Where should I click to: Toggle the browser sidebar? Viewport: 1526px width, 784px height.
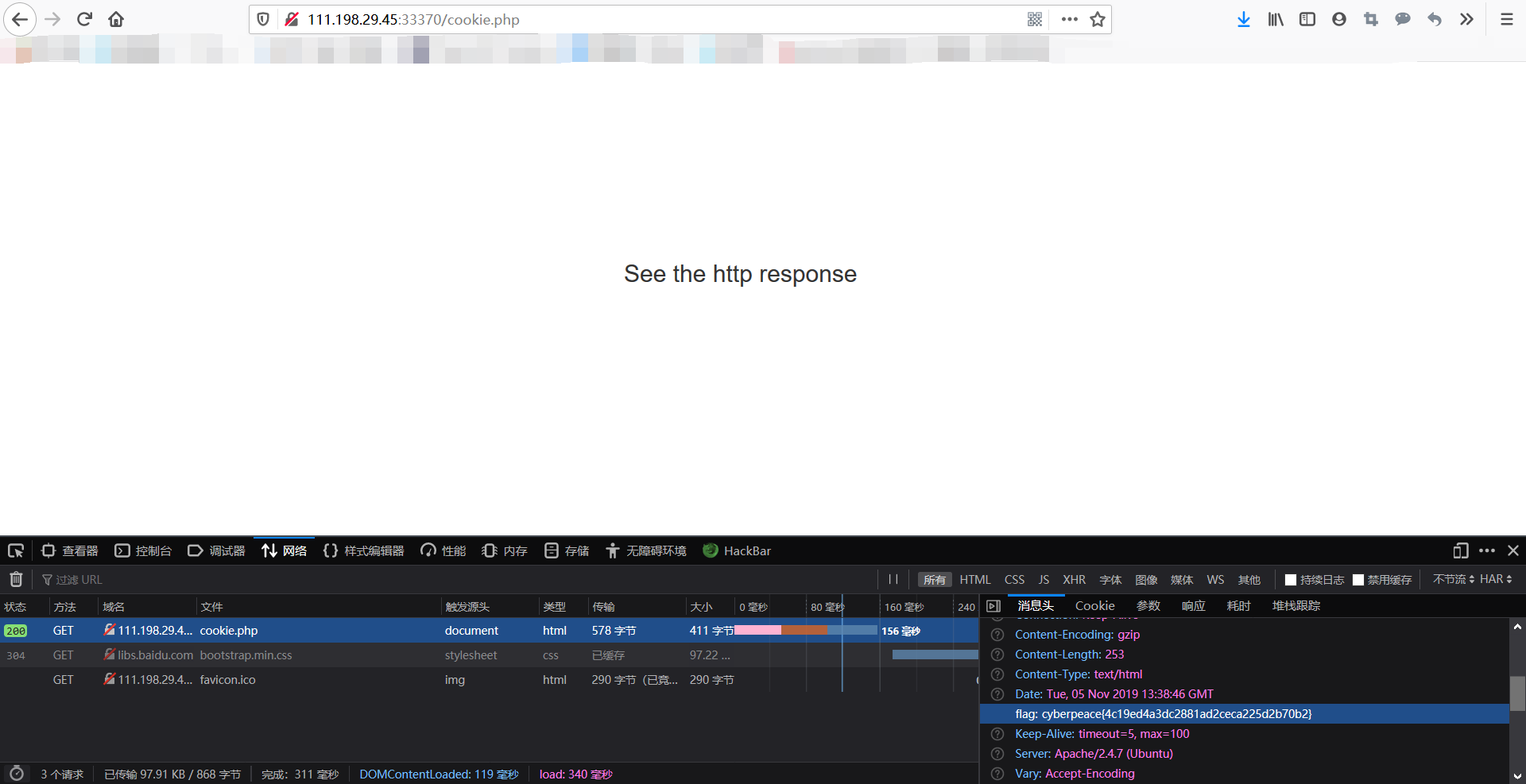(x=1307, y=19)
